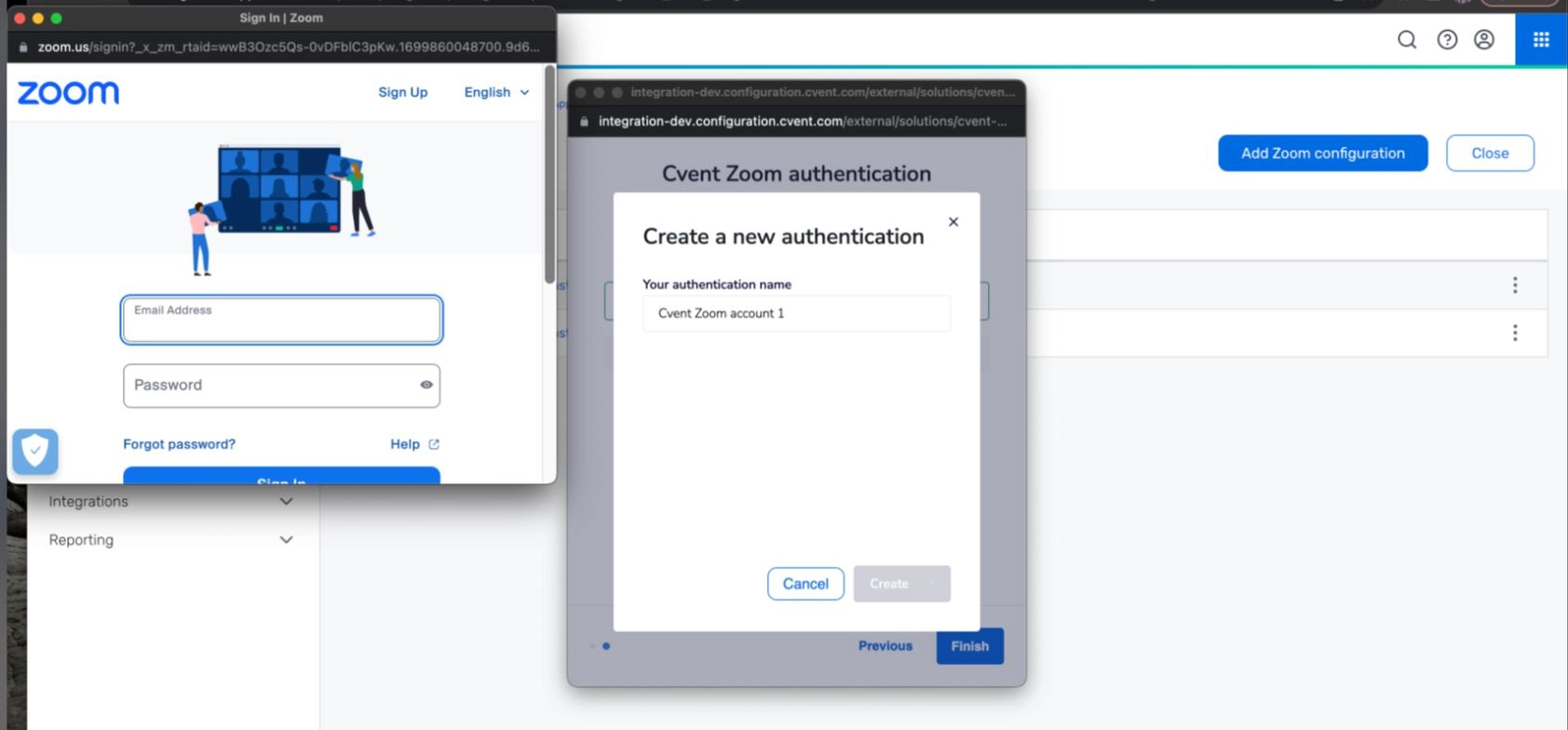Screen dimensions: 1568x730
Task: Click Forgot password? link
Action: (x=179, y=444)
